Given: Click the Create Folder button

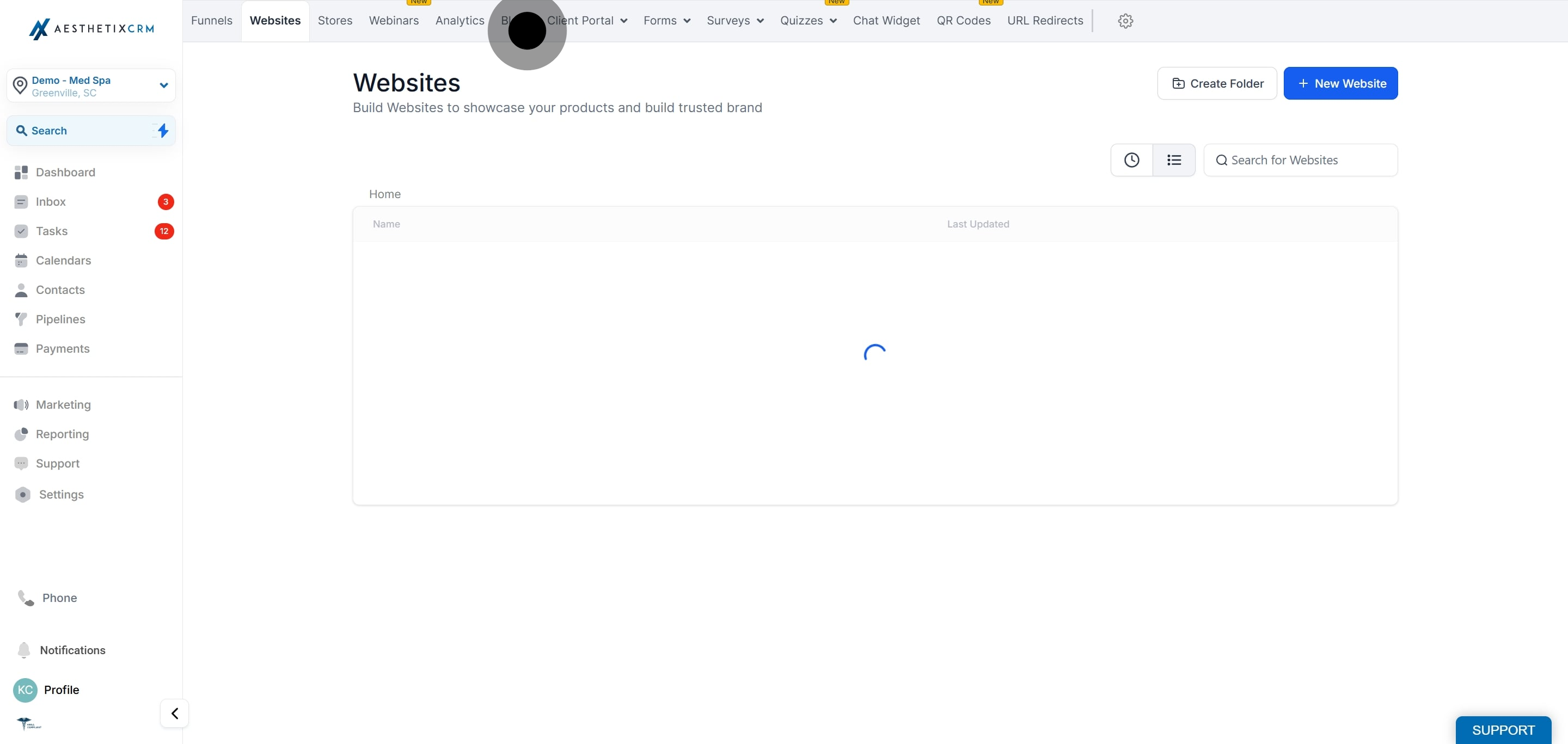Looking at the screenshot, I should tap(1217, 83).
